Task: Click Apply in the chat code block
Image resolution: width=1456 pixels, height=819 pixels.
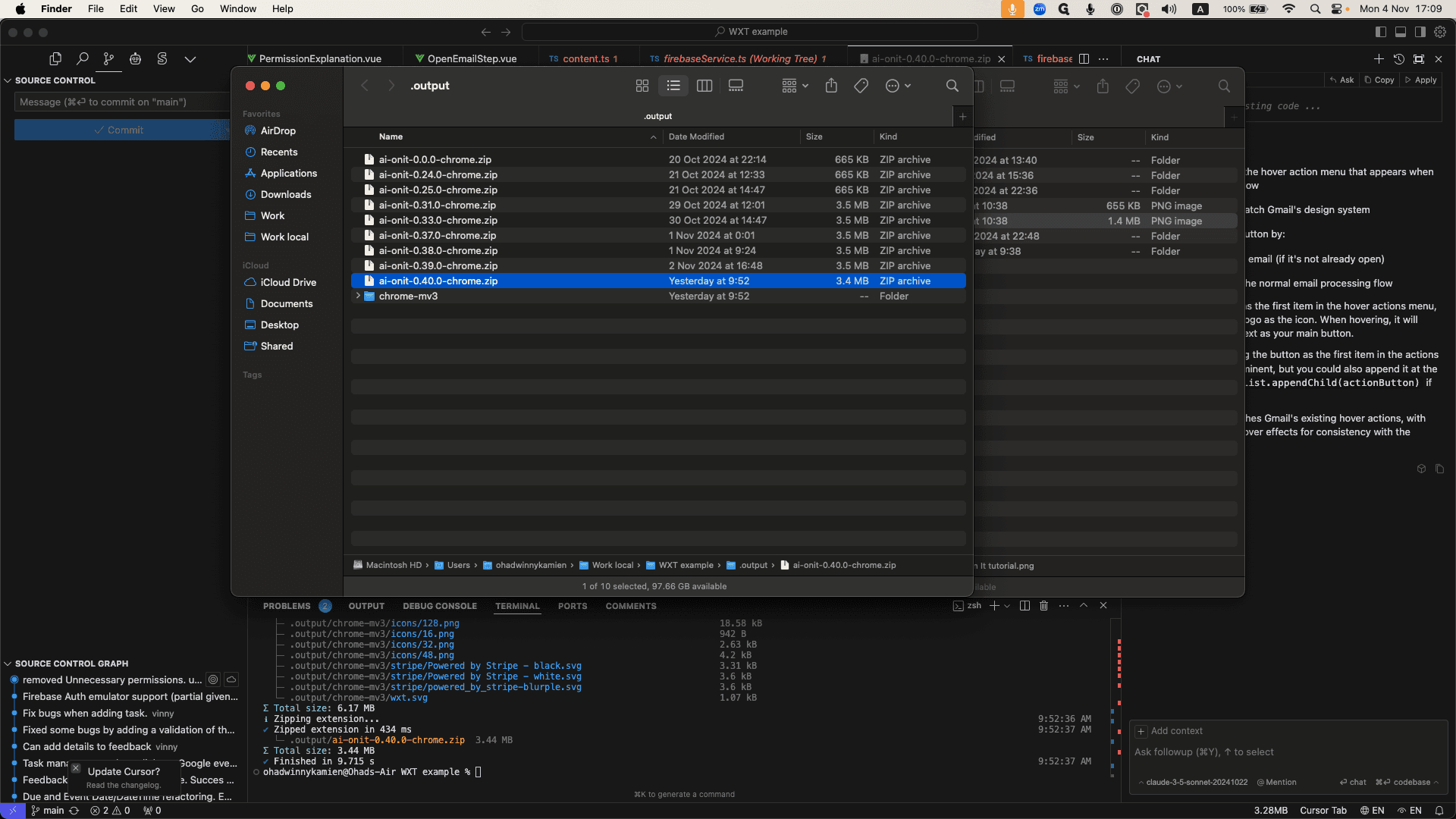Action: 1421,80
